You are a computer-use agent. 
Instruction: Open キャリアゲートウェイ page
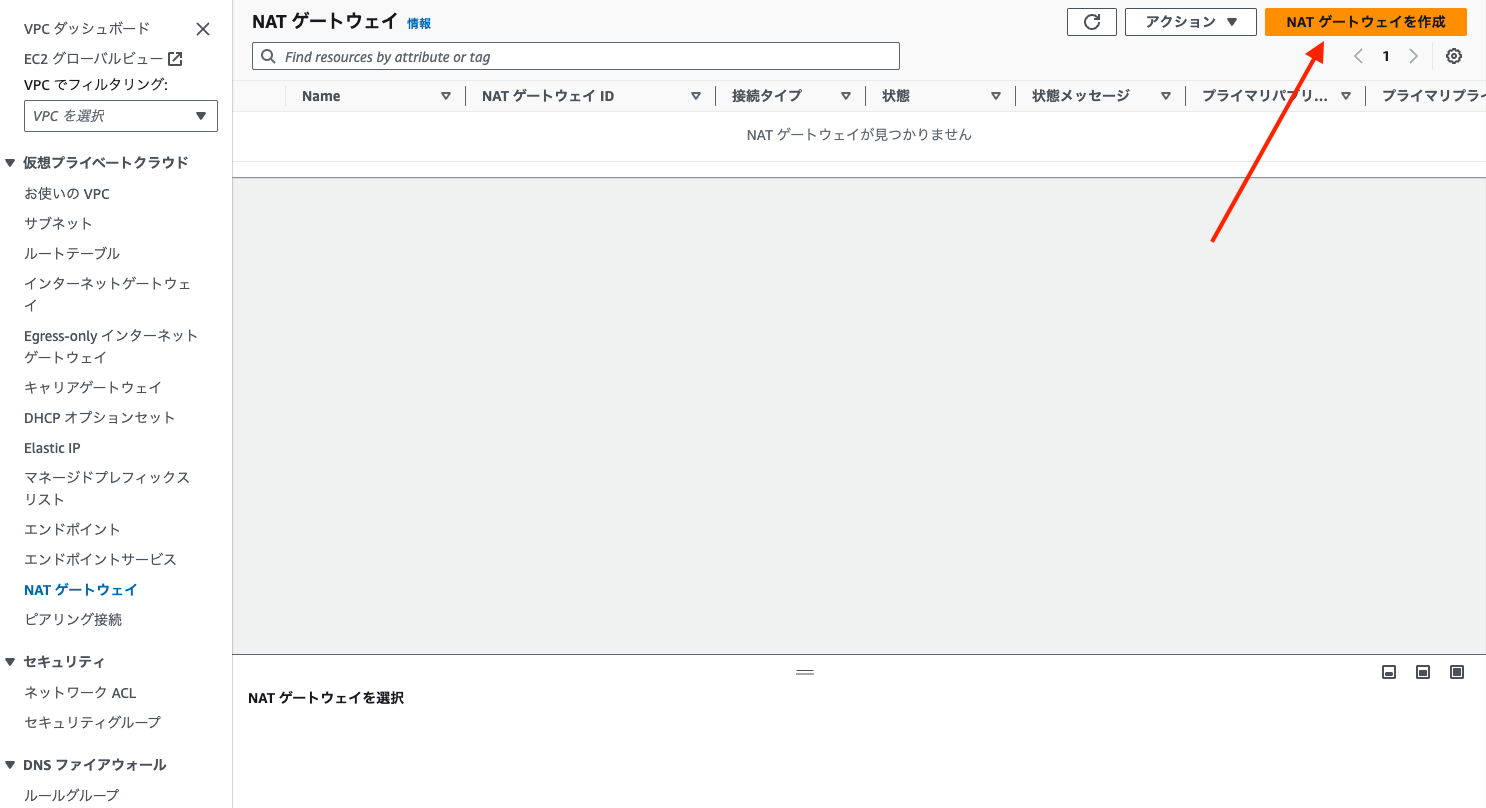click(x=93, y=387)
